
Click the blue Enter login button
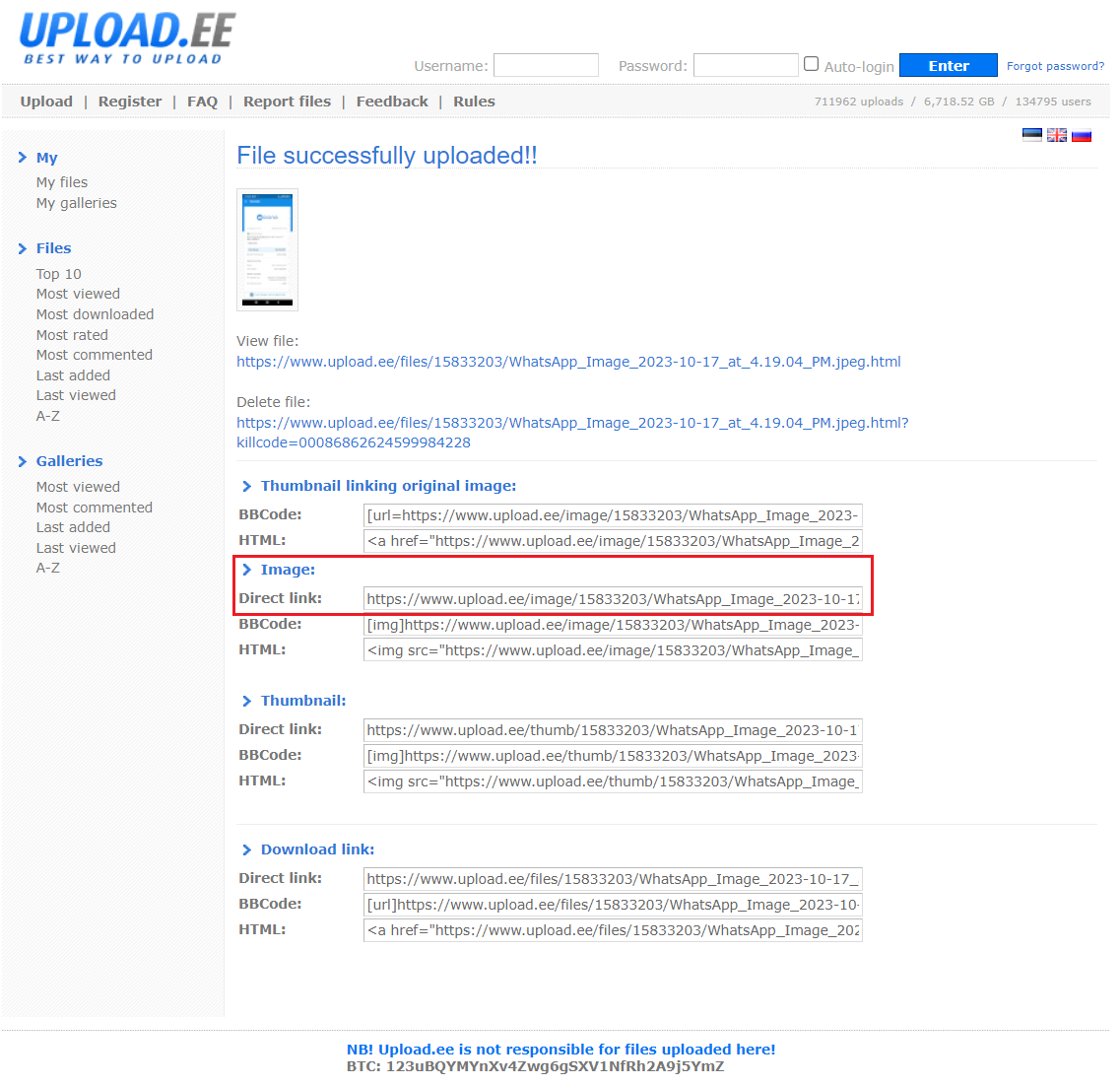click(949, 65)
